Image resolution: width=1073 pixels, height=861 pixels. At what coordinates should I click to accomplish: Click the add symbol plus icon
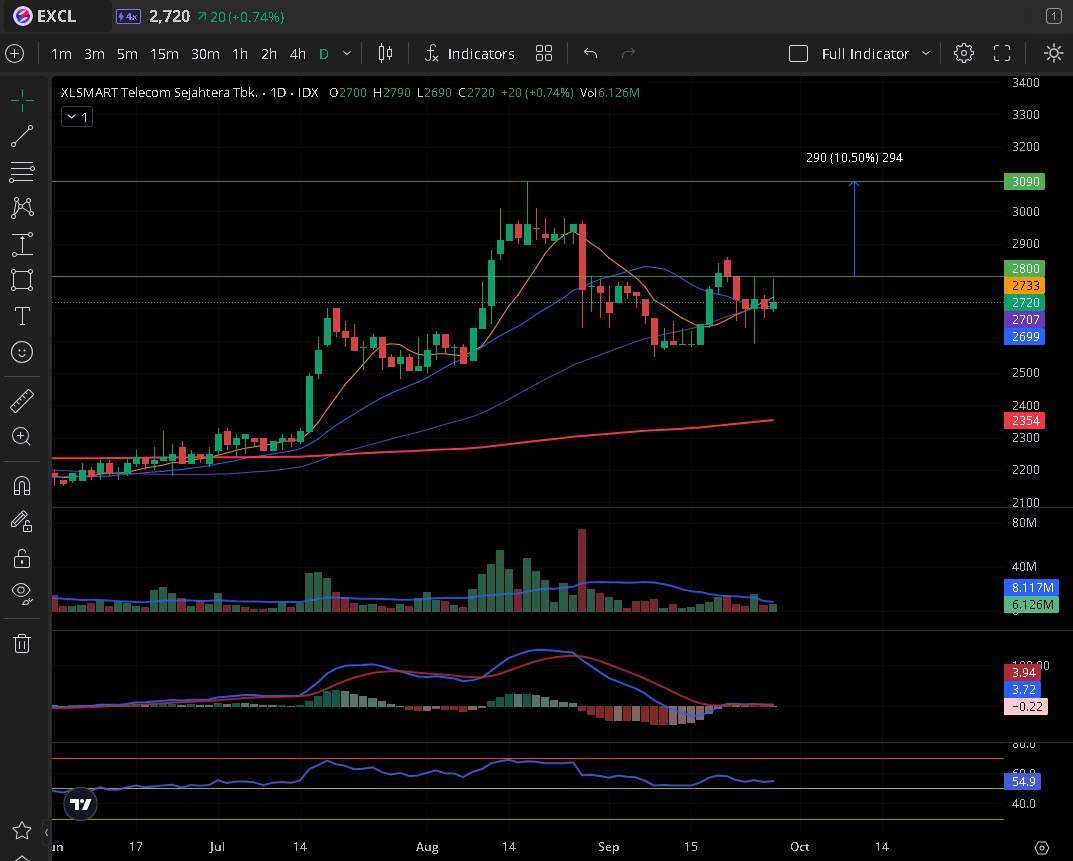[x=14, y=53]
